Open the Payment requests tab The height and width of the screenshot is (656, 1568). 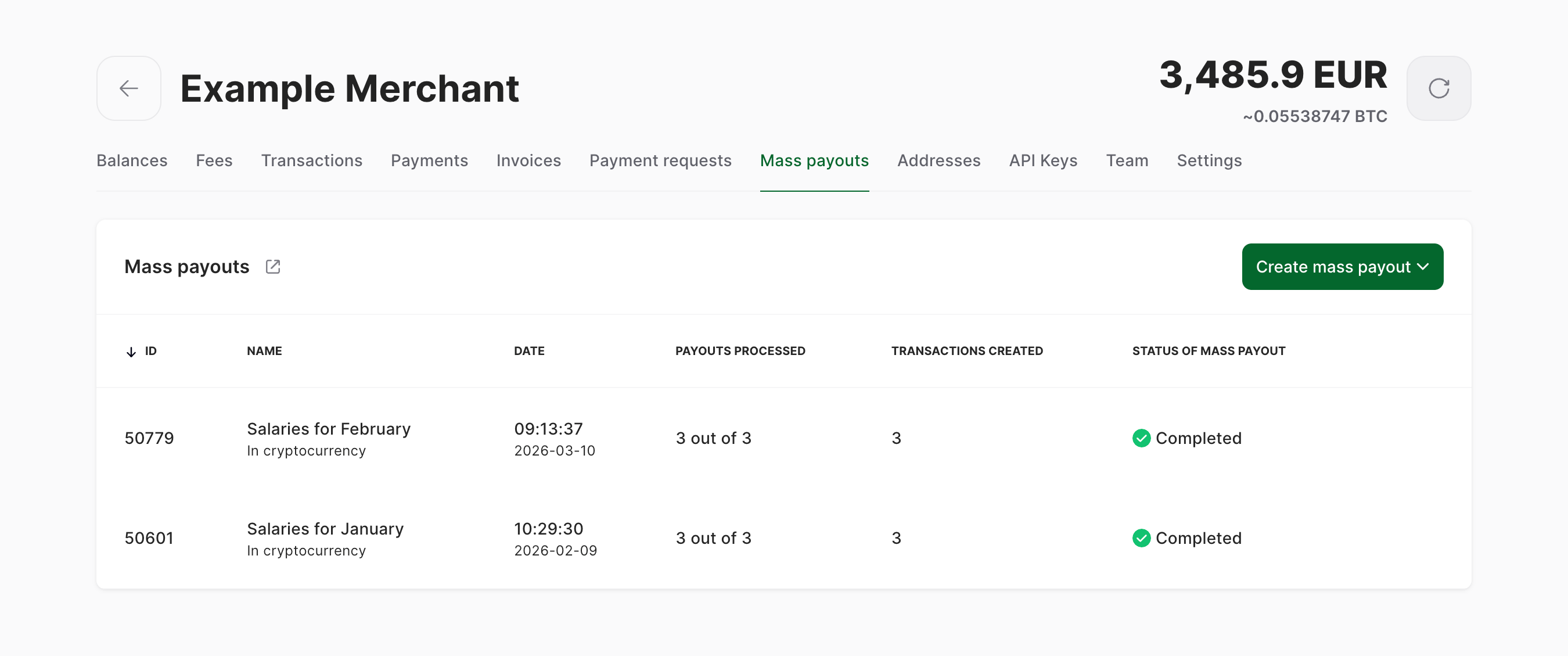pos(660,160)
